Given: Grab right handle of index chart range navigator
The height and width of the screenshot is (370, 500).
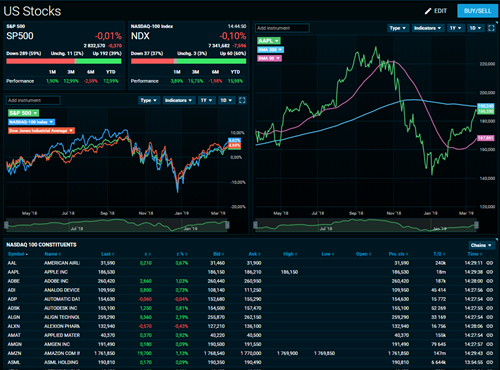Looking at the screenshot, I should coord(227,225).
